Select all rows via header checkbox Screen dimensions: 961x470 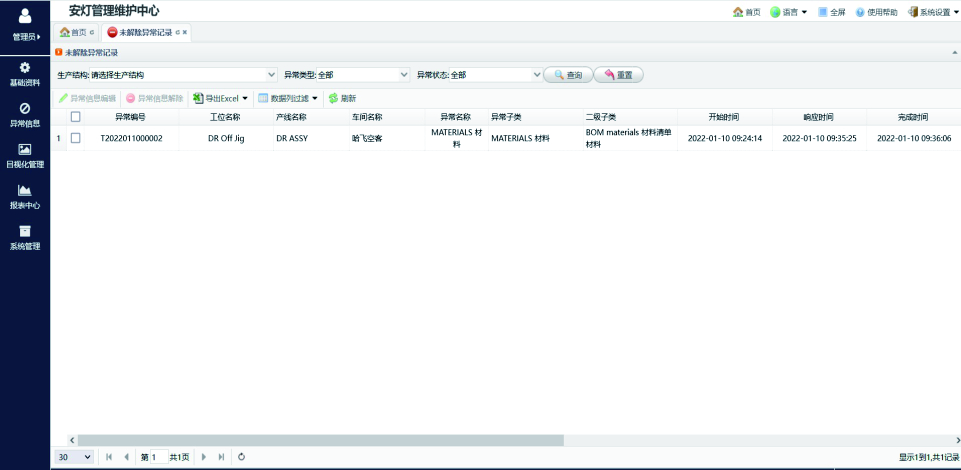click(75, 117)
